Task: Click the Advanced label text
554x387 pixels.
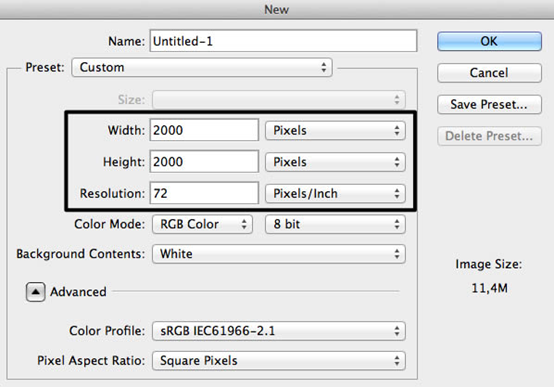Action: pos(78,292)
